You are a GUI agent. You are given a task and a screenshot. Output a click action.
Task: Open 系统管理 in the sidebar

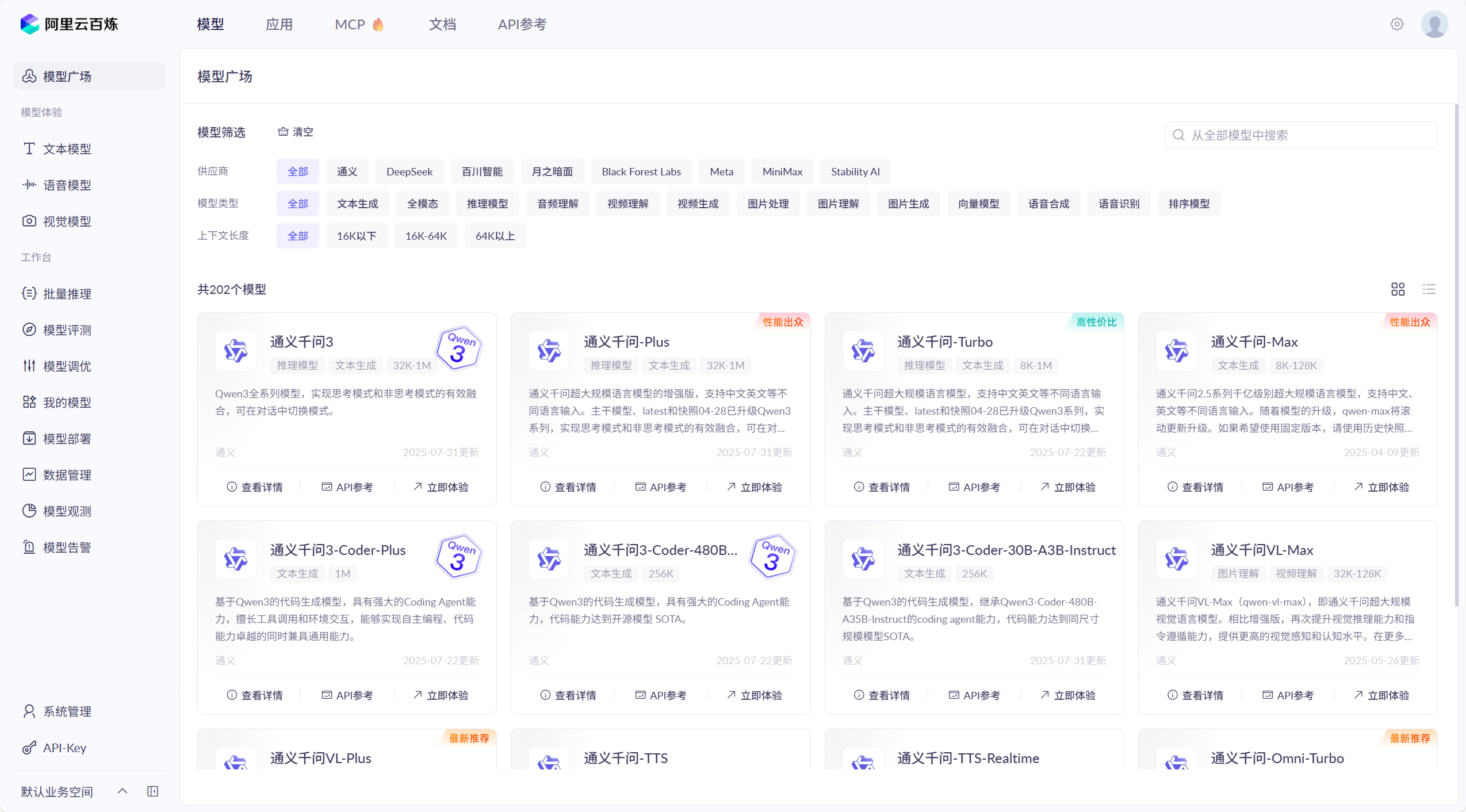tap(89, 711)
